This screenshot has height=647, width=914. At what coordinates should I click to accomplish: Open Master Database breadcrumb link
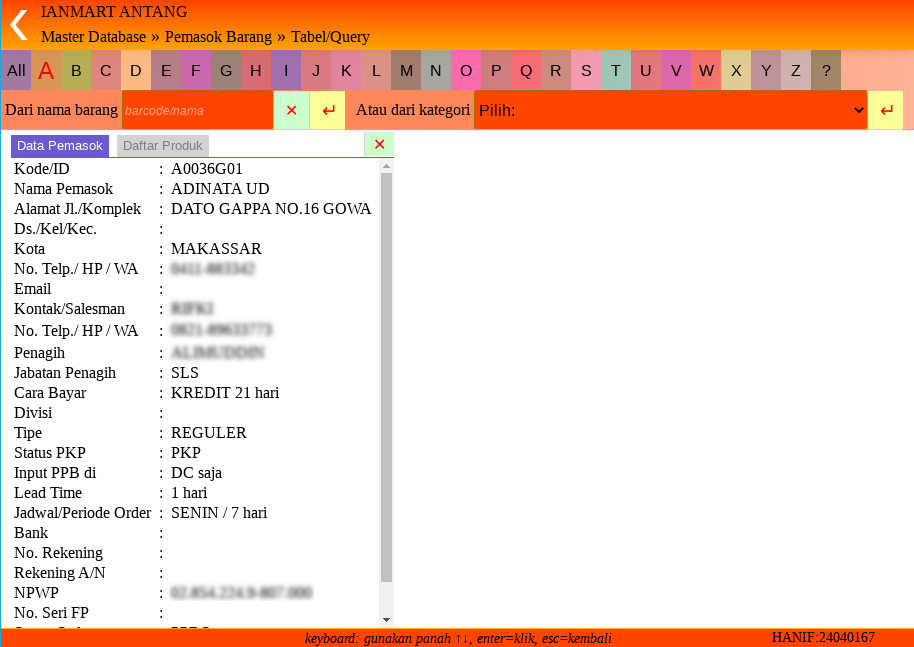(93, 37)
